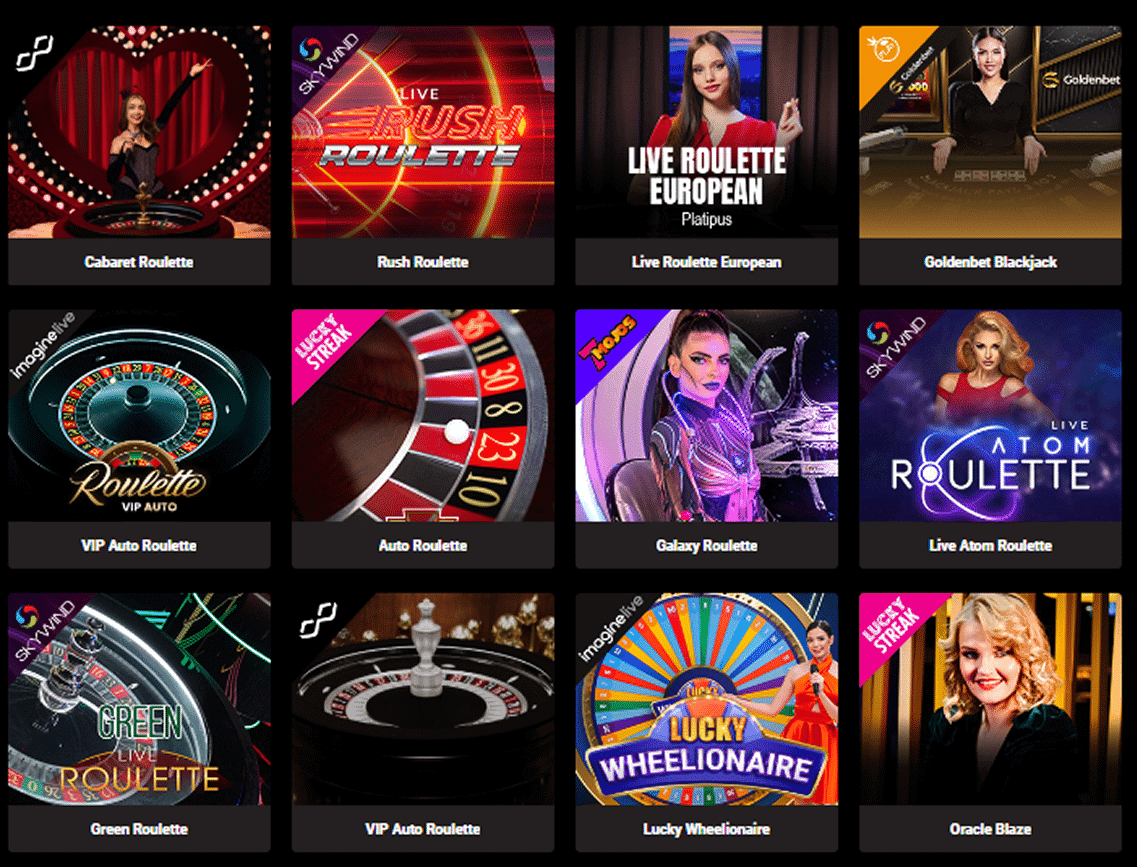The image size is (1137, 867).
Task: Launch the Live Atom Roulette image
Action: click(x=991, y=415)
